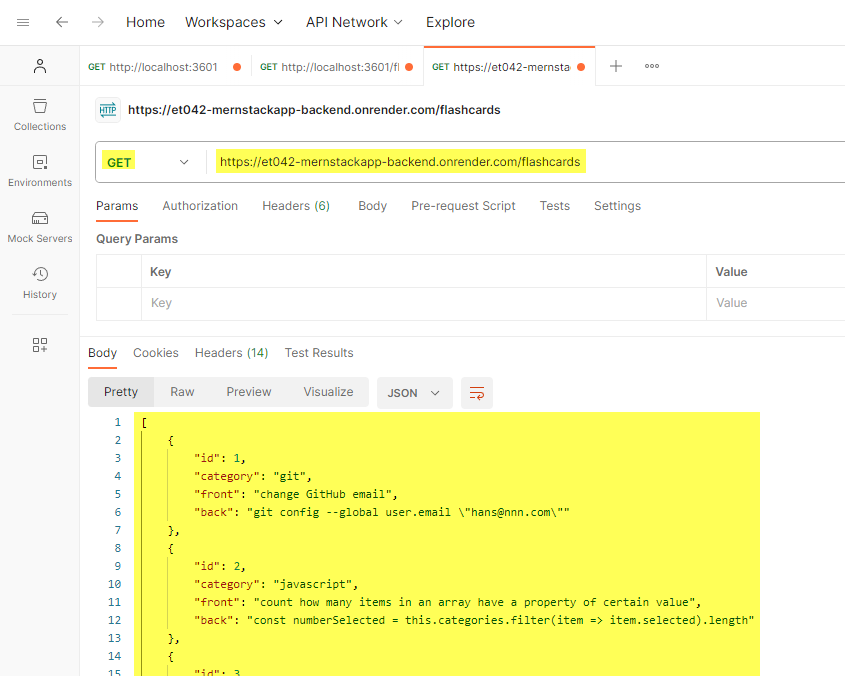The width and height of the screenshot is (845, 676).
Task: Click unsaved dot on localhost:3601/fl tab
Action: coord(409,67)
